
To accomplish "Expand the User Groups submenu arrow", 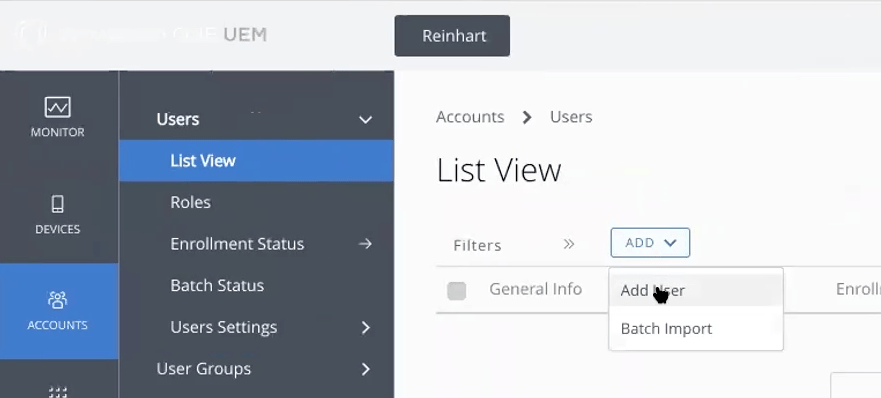I will 366,369.
